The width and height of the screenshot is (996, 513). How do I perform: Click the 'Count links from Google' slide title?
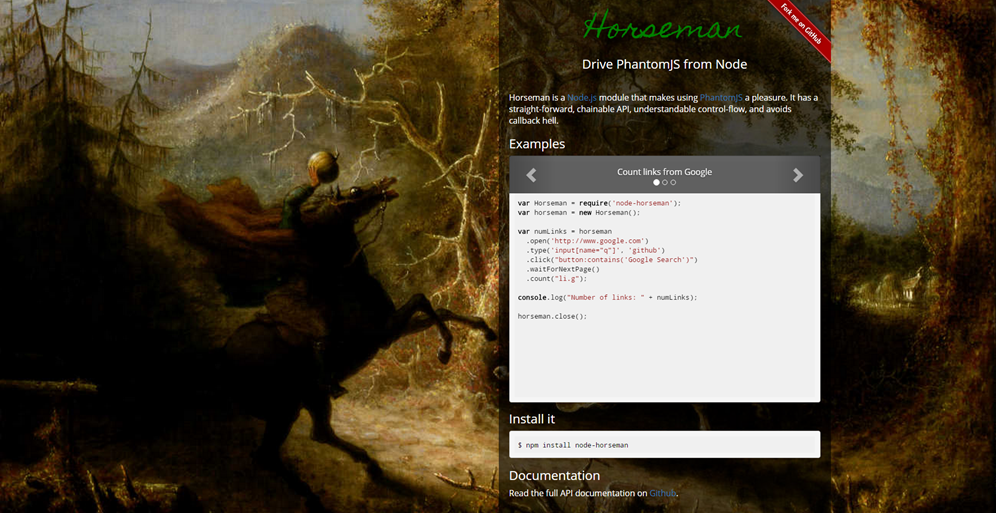pos(664,171)
